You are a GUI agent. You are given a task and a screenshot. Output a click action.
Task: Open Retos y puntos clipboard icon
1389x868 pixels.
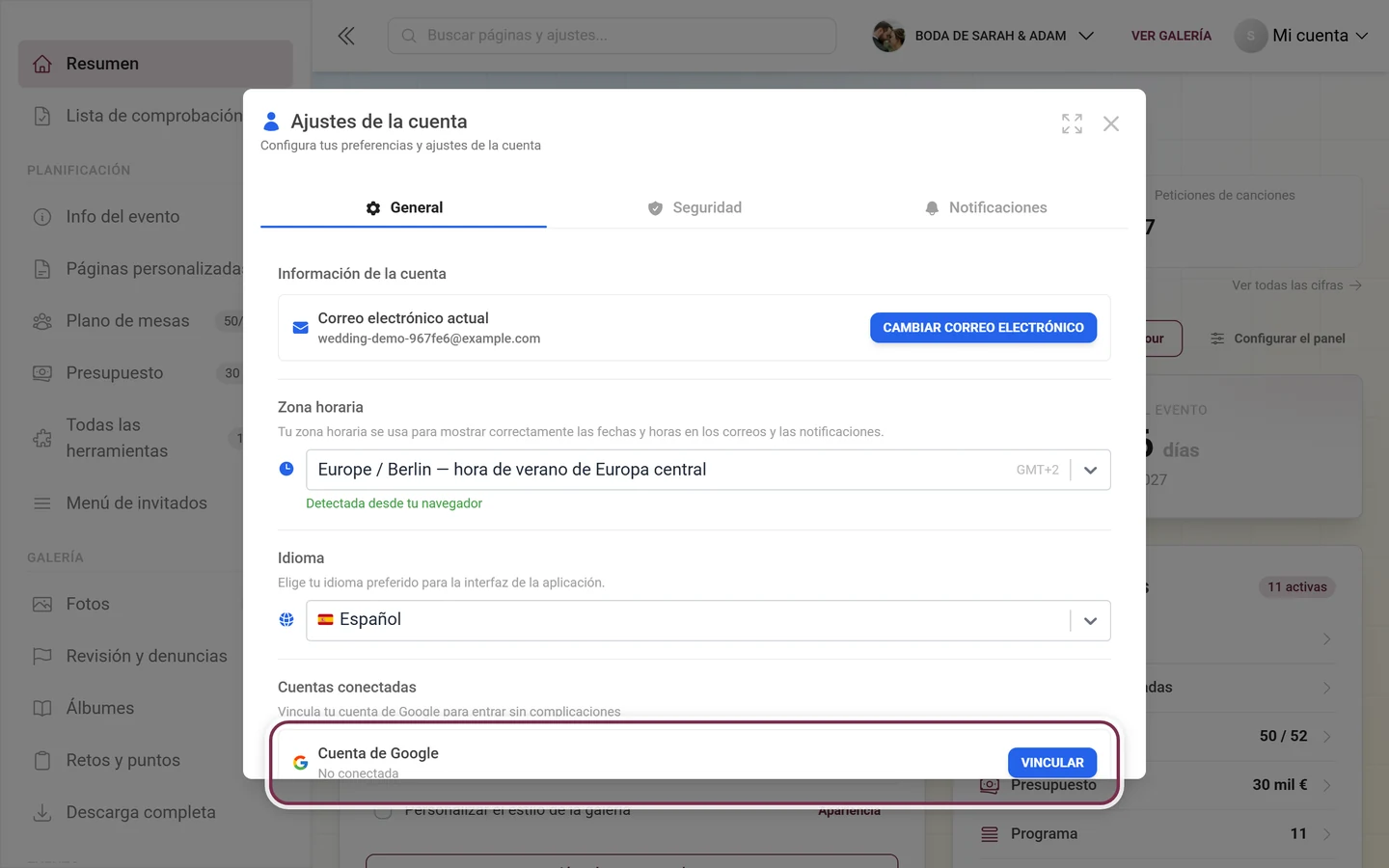pyautogui.click(x=42, y=760)
